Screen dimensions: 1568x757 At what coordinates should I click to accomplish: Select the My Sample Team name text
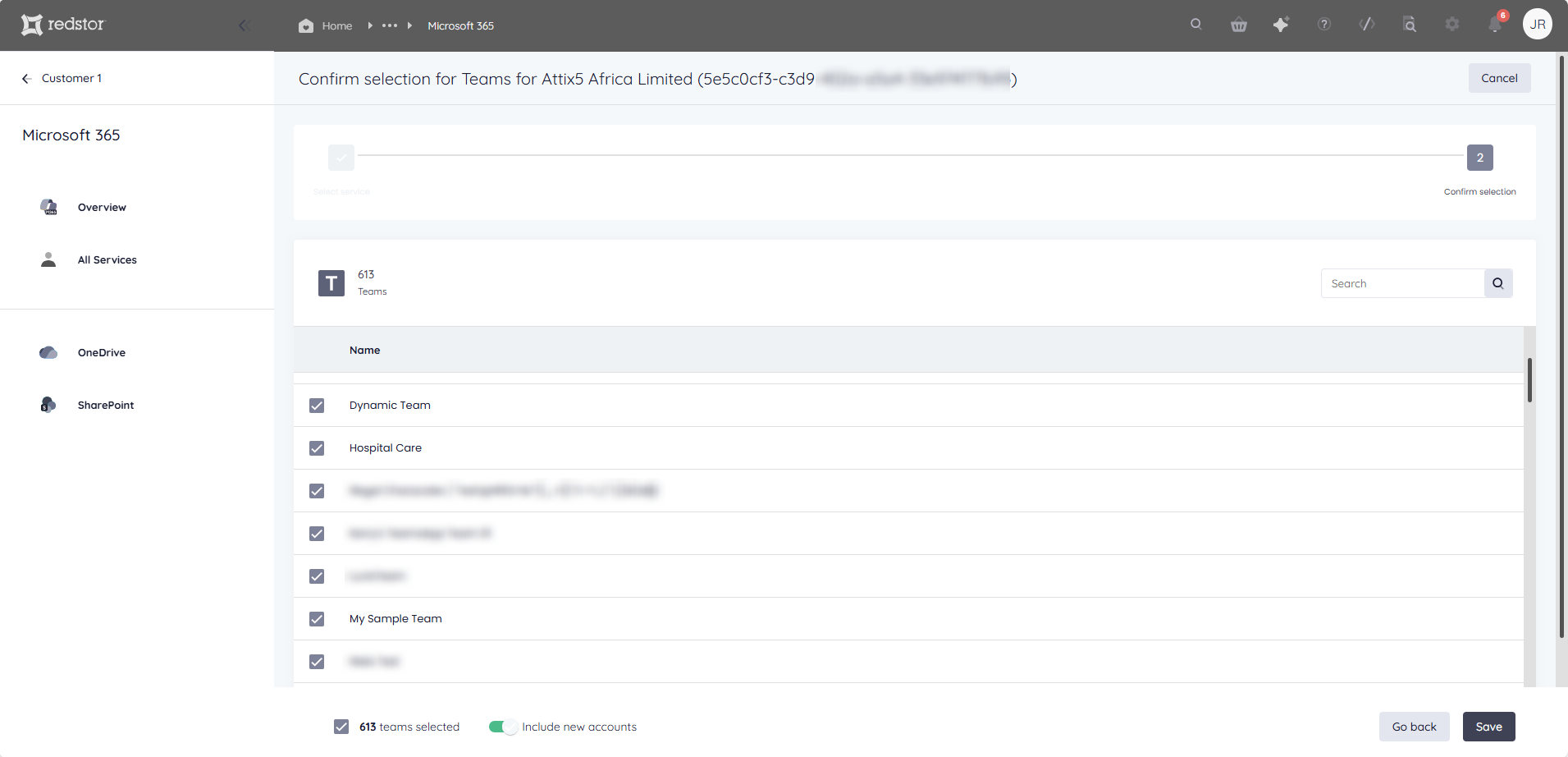coord(395,618)
